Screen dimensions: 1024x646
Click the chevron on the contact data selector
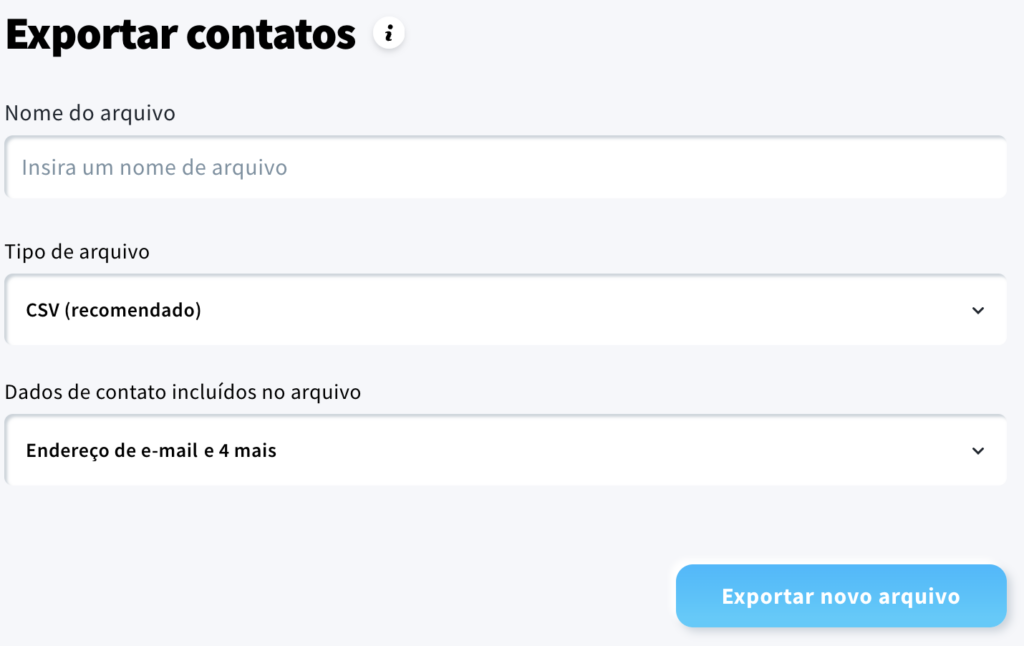[x=978, y=450]
